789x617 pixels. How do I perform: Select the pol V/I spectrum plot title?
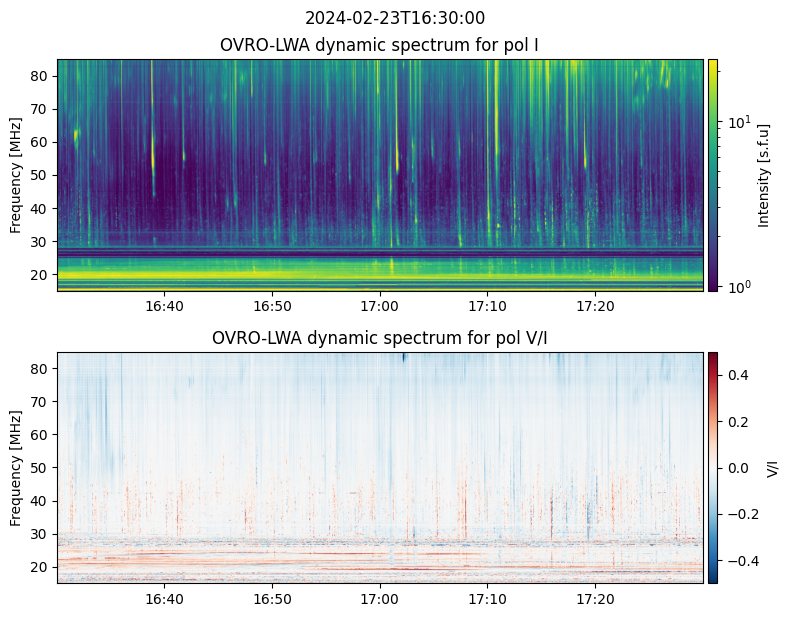point(379,338)
